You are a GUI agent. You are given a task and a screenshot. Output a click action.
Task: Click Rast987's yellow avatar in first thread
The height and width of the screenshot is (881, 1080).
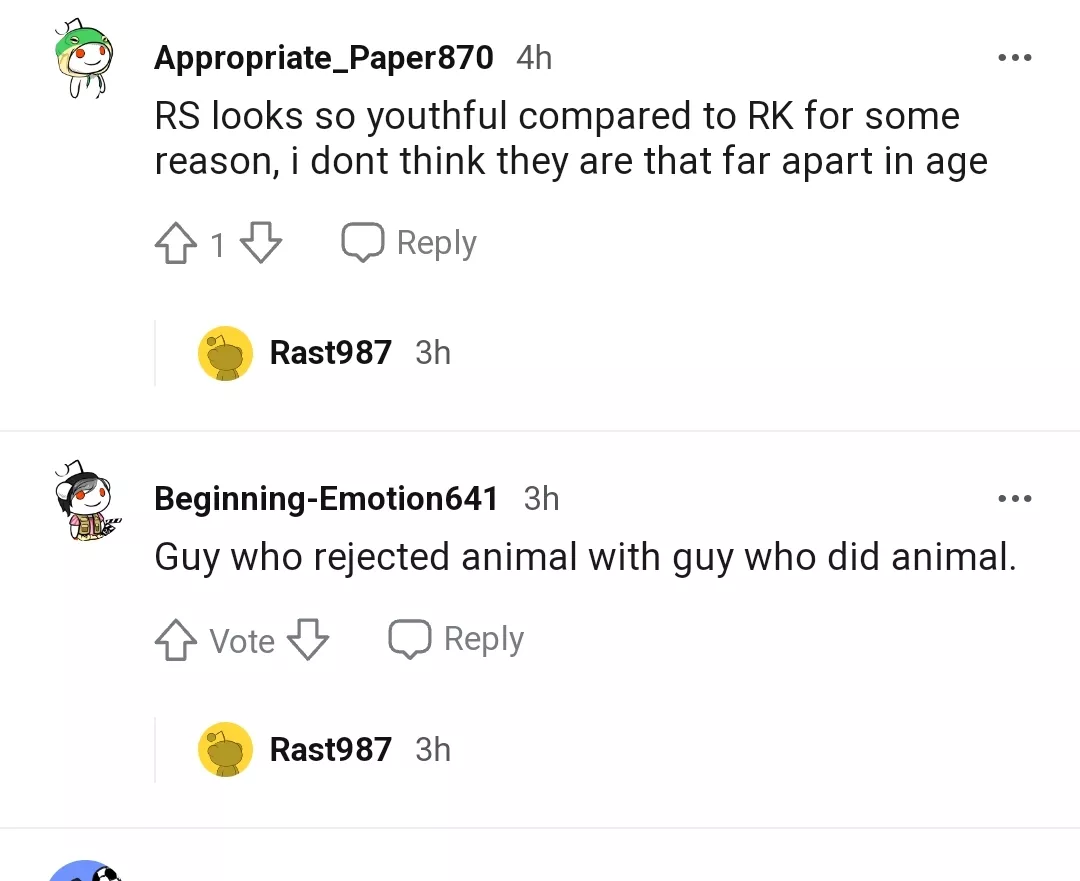point(225,353)
